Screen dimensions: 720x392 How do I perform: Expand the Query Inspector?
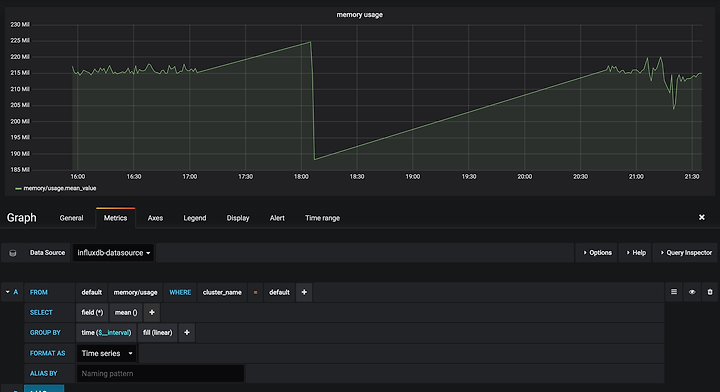pyautogui.click(x=686, y=253)
